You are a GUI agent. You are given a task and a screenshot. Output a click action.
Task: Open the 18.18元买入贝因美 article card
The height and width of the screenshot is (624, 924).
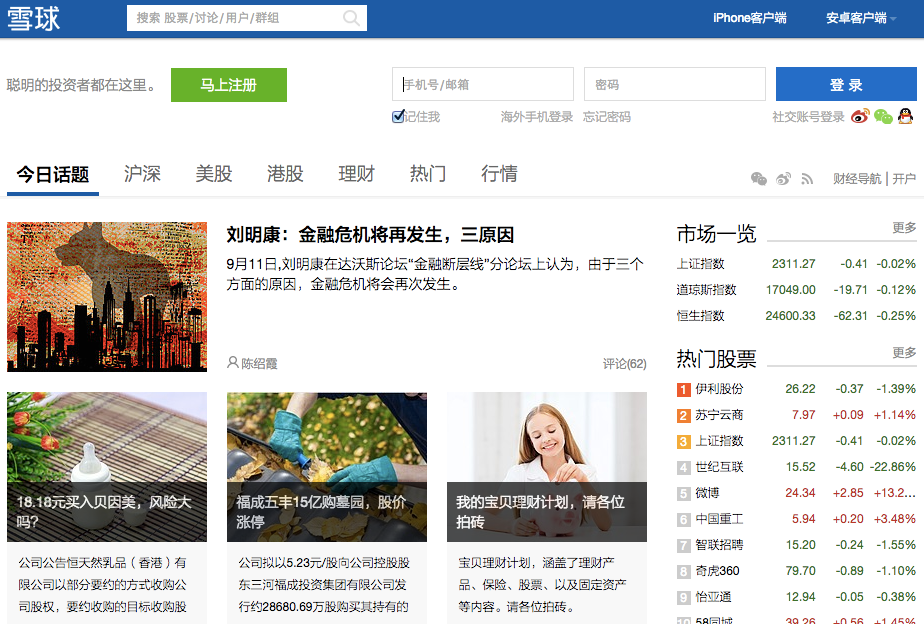click(x=107, y=508)
